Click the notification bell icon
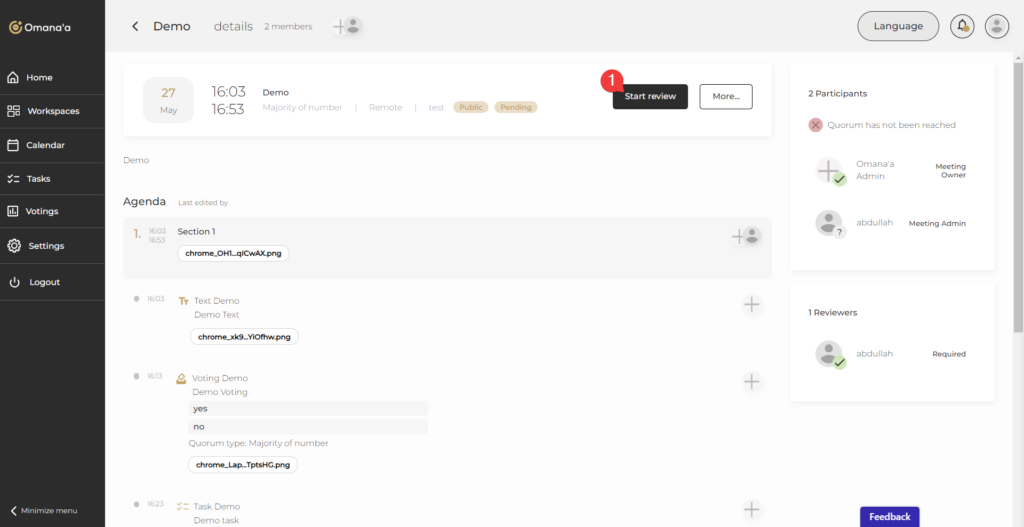Image resolution: width=1024 pixels, height=527 pixels. (x=963, y=26)
